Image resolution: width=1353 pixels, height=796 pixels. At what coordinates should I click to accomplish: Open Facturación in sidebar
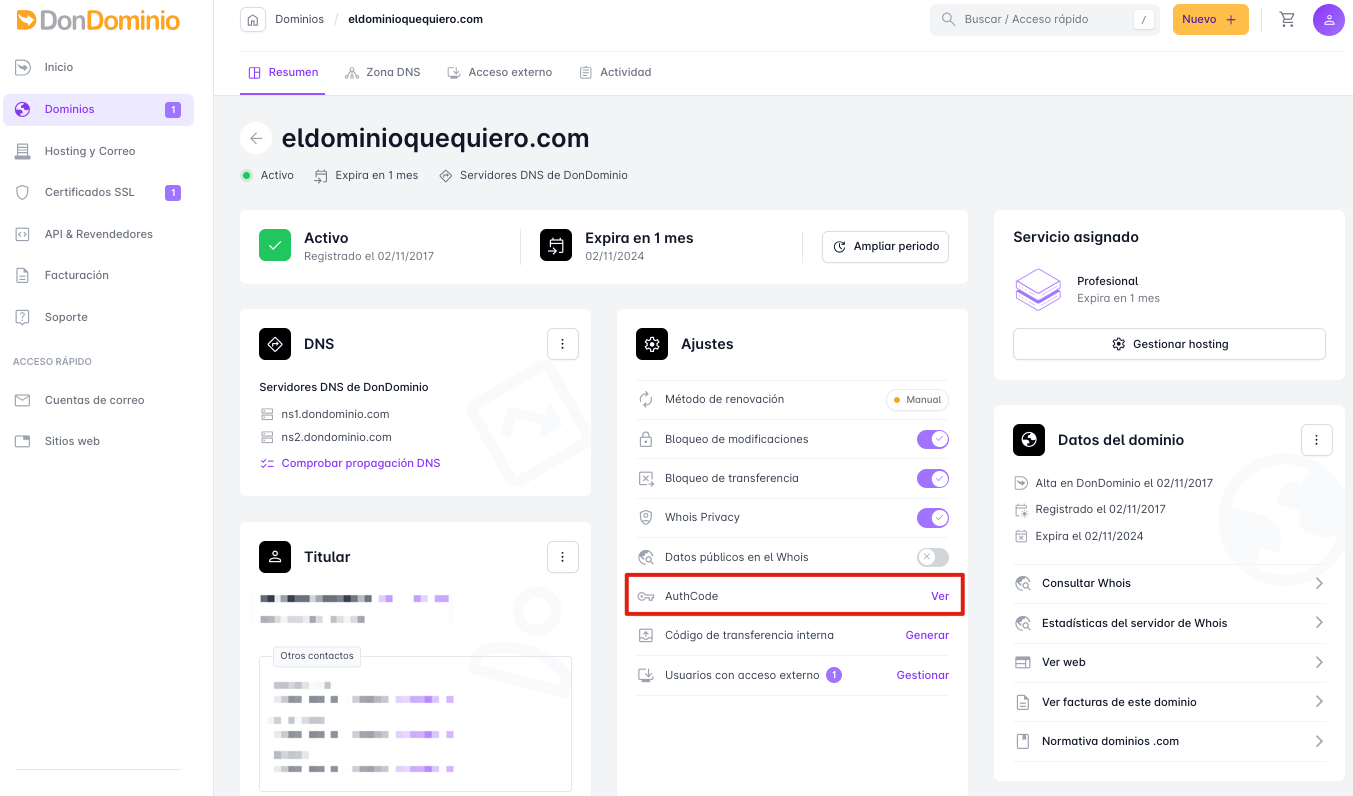click(98, 275)
